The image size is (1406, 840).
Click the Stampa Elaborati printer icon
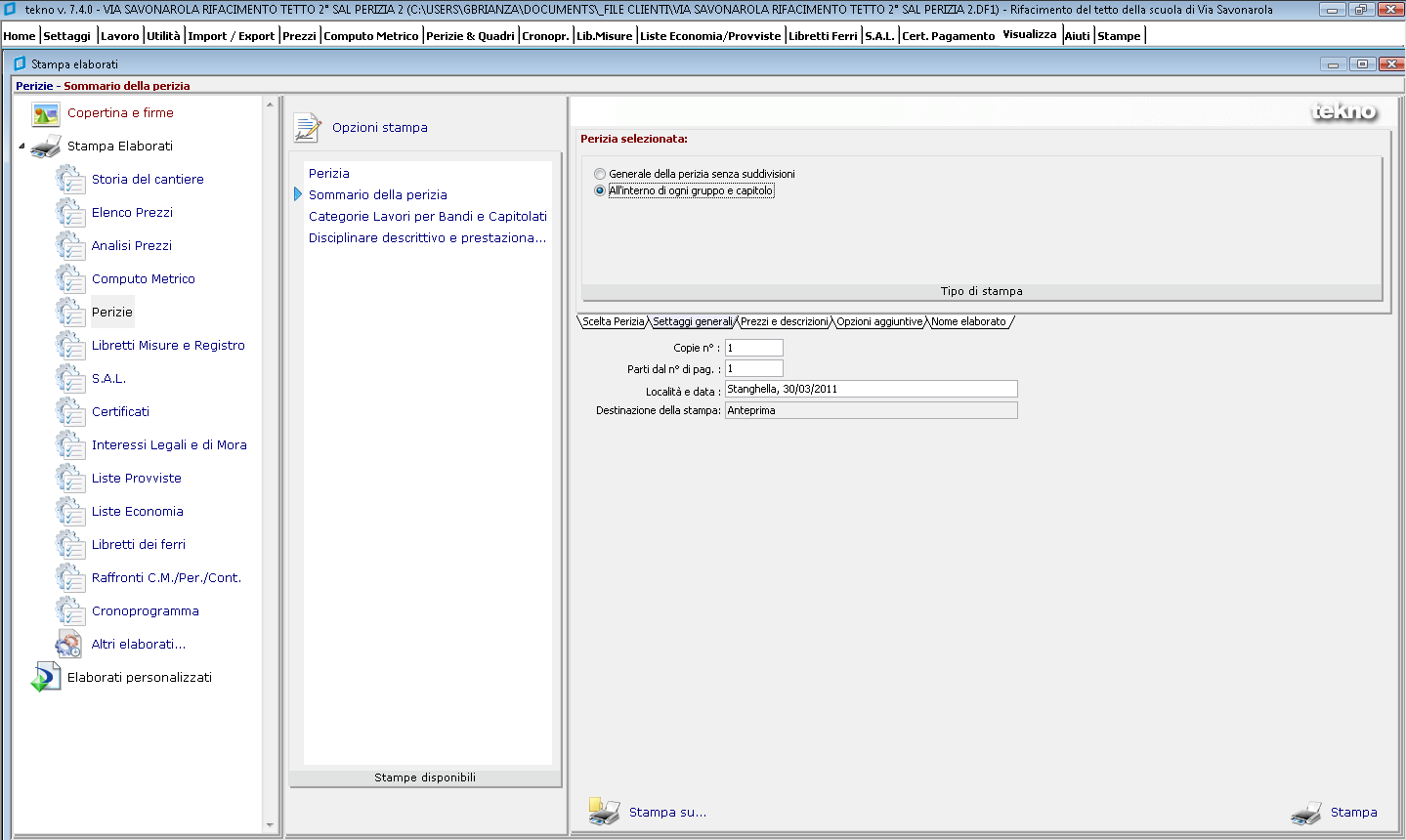point(46,147)
